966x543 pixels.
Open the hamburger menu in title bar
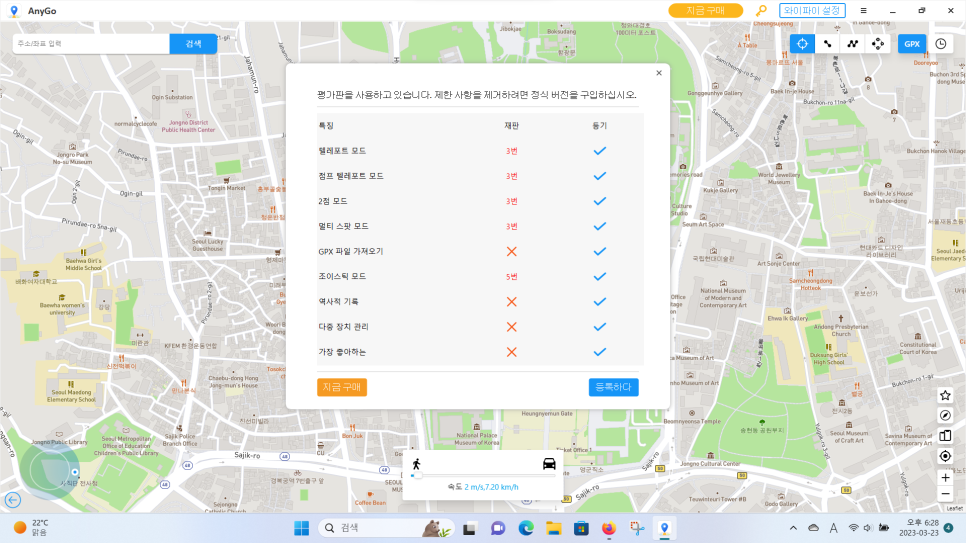pyautogui.click(x=863, y=10)
